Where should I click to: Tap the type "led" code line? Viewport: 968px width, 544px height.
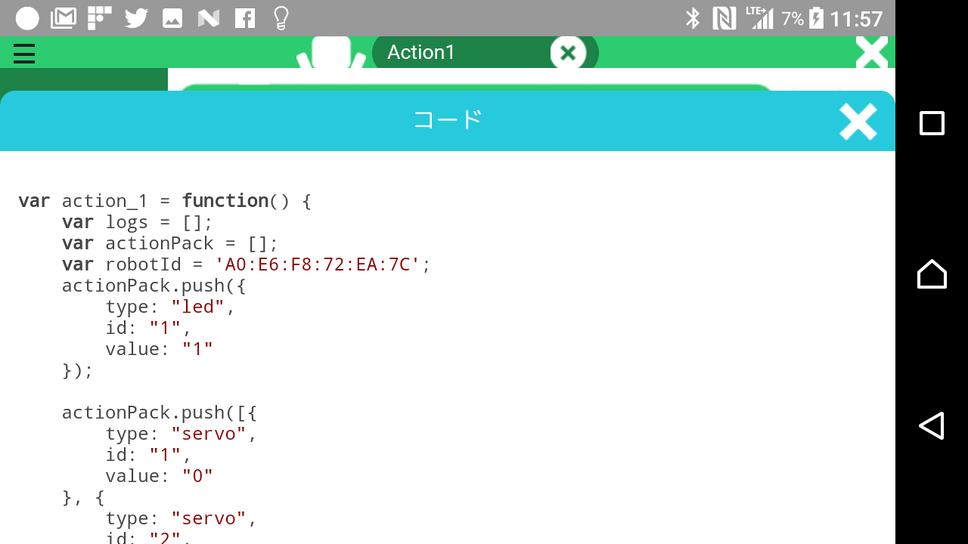click(x=170, y=307)
